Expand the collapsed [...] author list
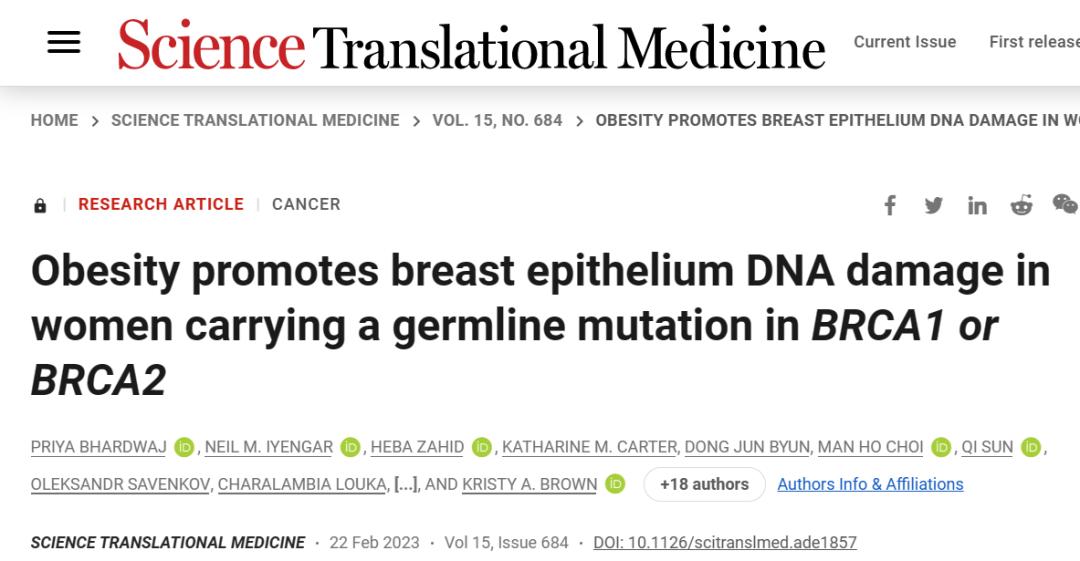 tap(406, 484)
